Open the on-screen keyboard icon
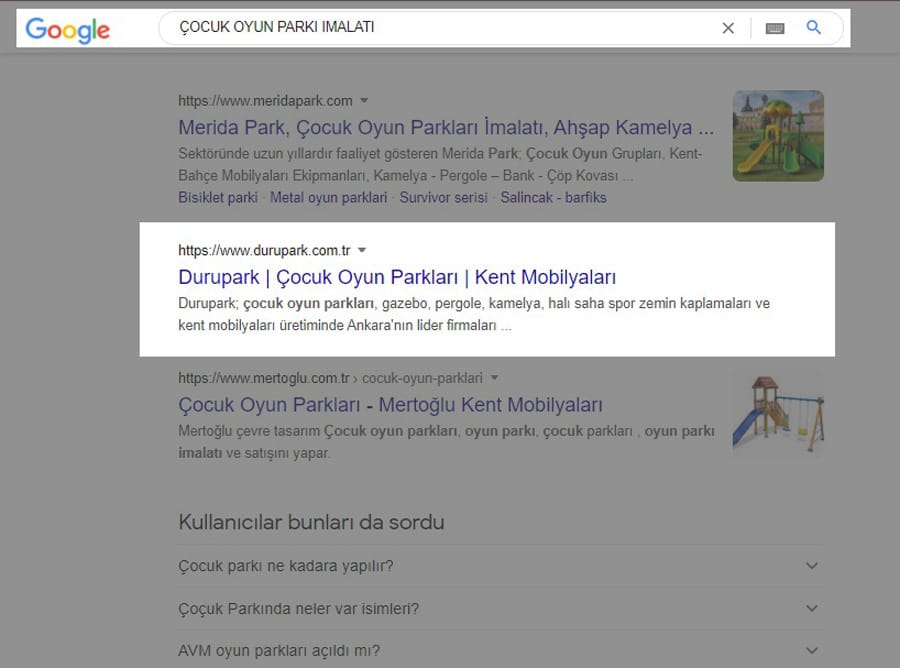This screenshot has height=668, width=900. click(775, 28)
